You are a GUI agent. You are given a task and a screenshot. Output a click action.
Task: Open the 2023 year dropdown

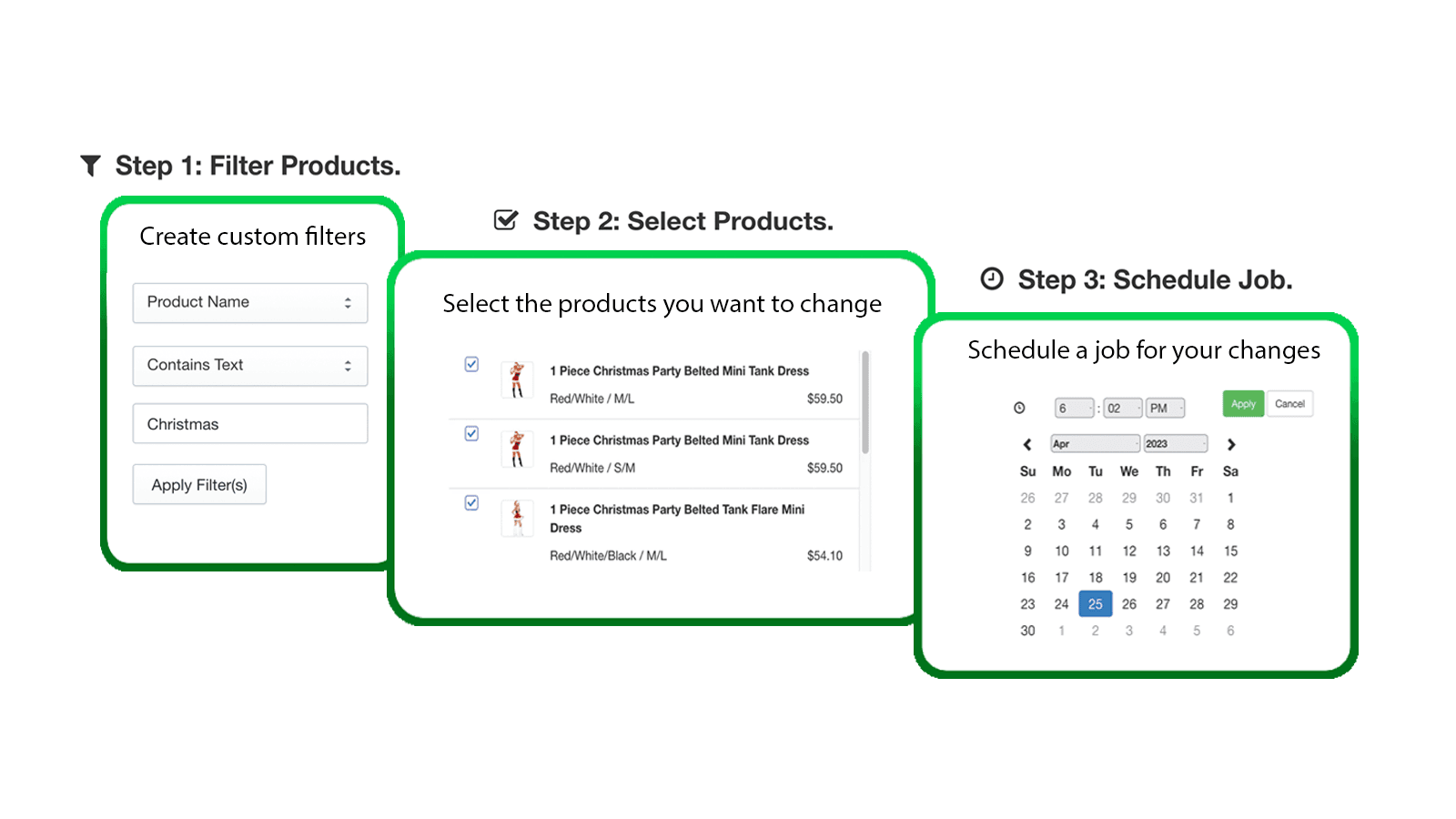[x=1176, y=443]
